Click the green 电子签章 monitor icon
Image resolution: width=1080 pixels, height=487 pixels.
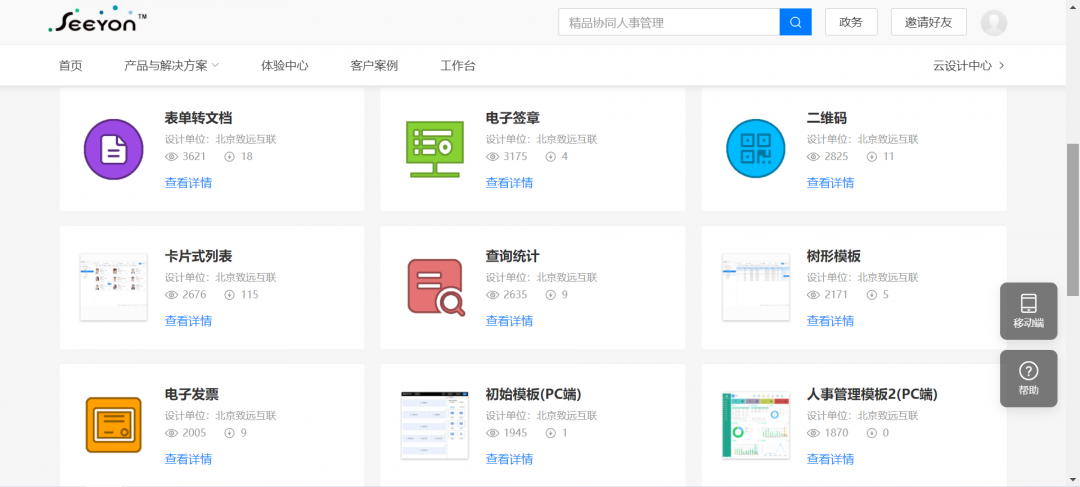(x=435, y=149)
